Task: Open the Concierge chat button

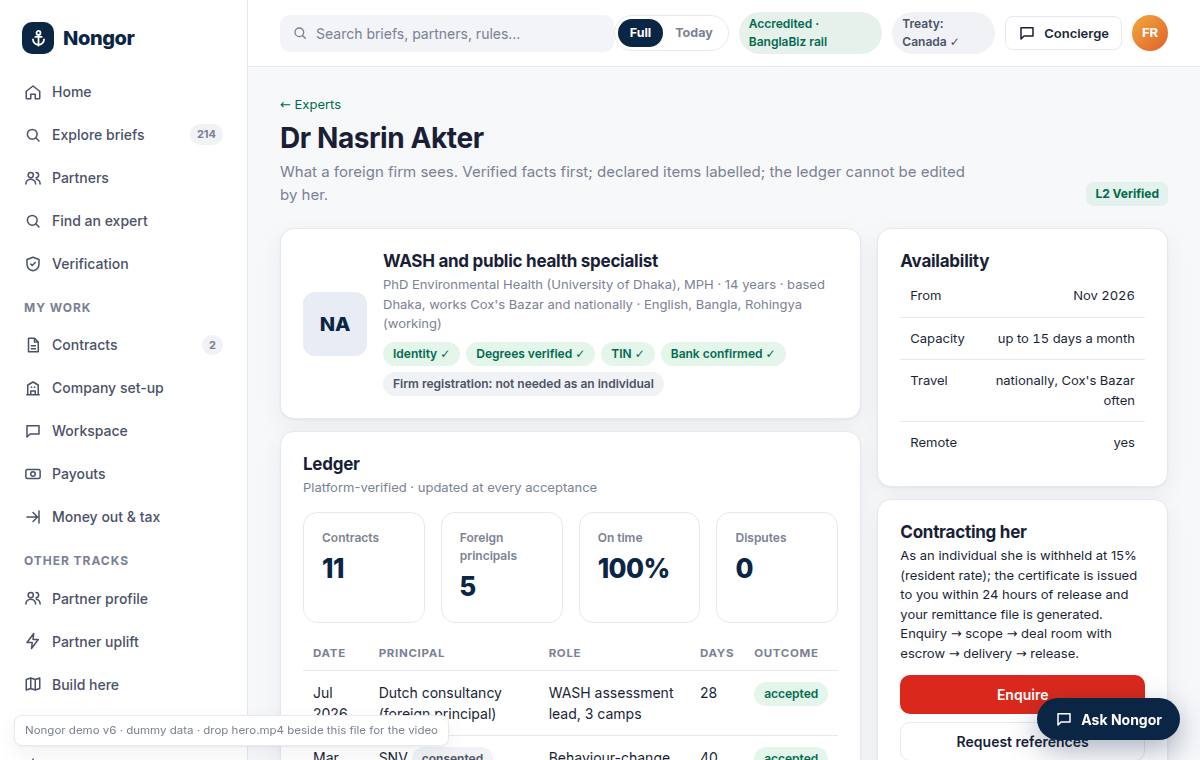Action: (x=1064, y=33)
